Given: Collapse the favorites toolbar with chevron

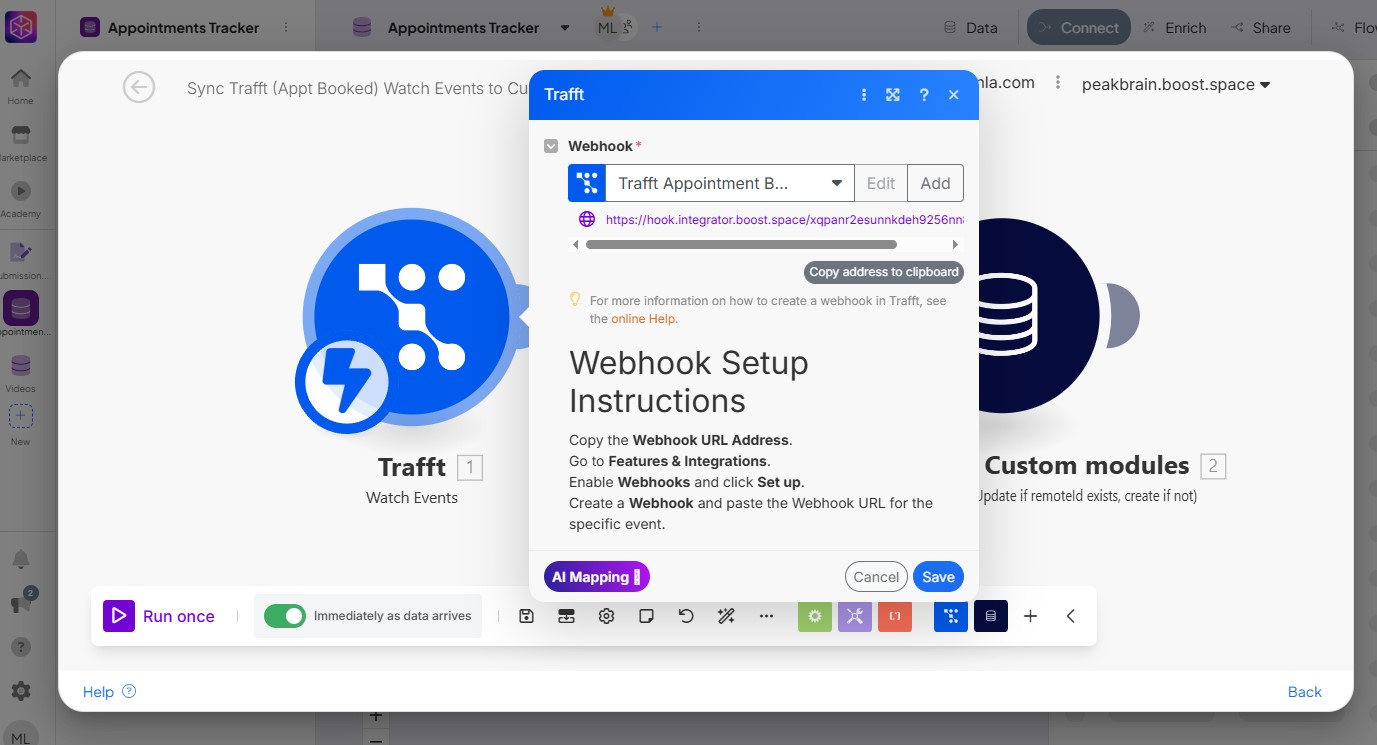Looking at the screenshot, I should coord(1071,616).
